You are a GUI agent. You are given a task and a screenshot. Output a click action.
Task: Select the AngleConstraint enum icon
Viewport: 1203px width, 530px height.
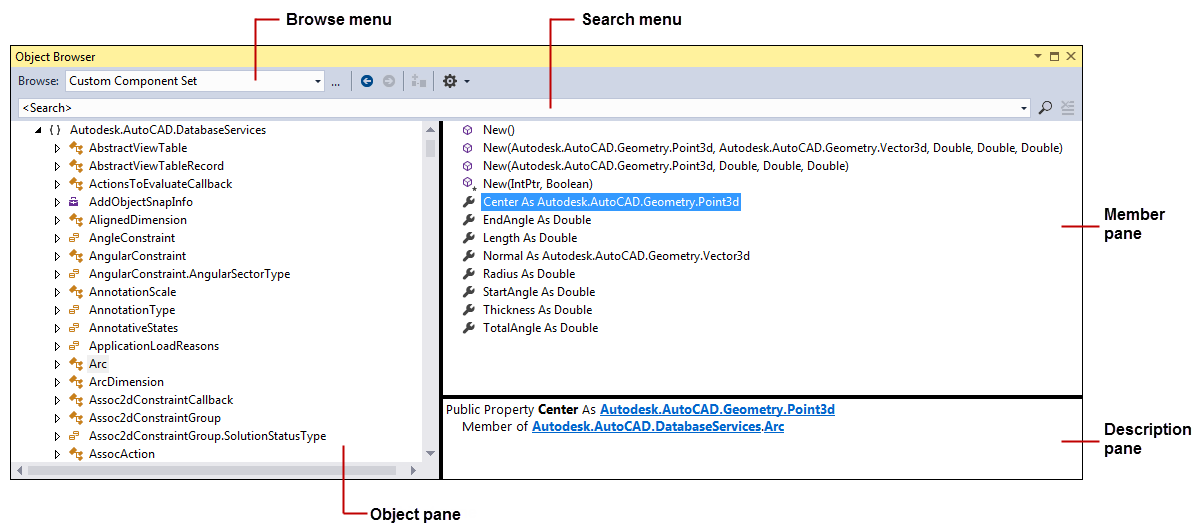coord(75,238)
